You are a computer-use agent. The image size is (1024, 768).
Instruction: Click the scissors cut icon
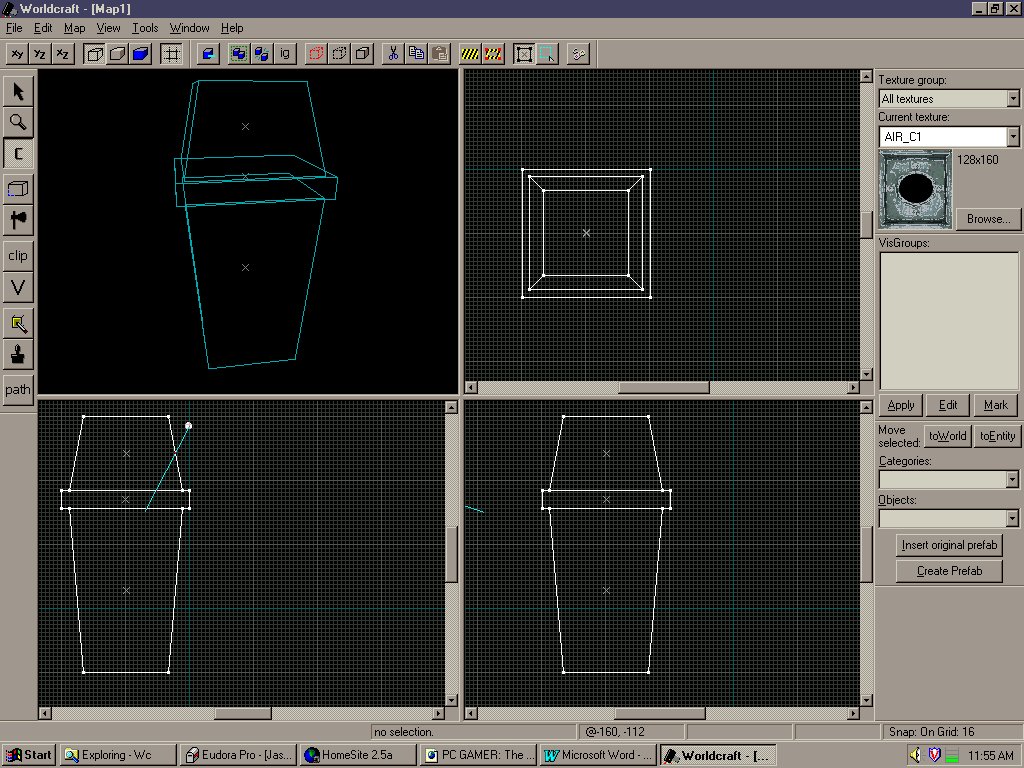pyautogui.click(x=392, y=54)
